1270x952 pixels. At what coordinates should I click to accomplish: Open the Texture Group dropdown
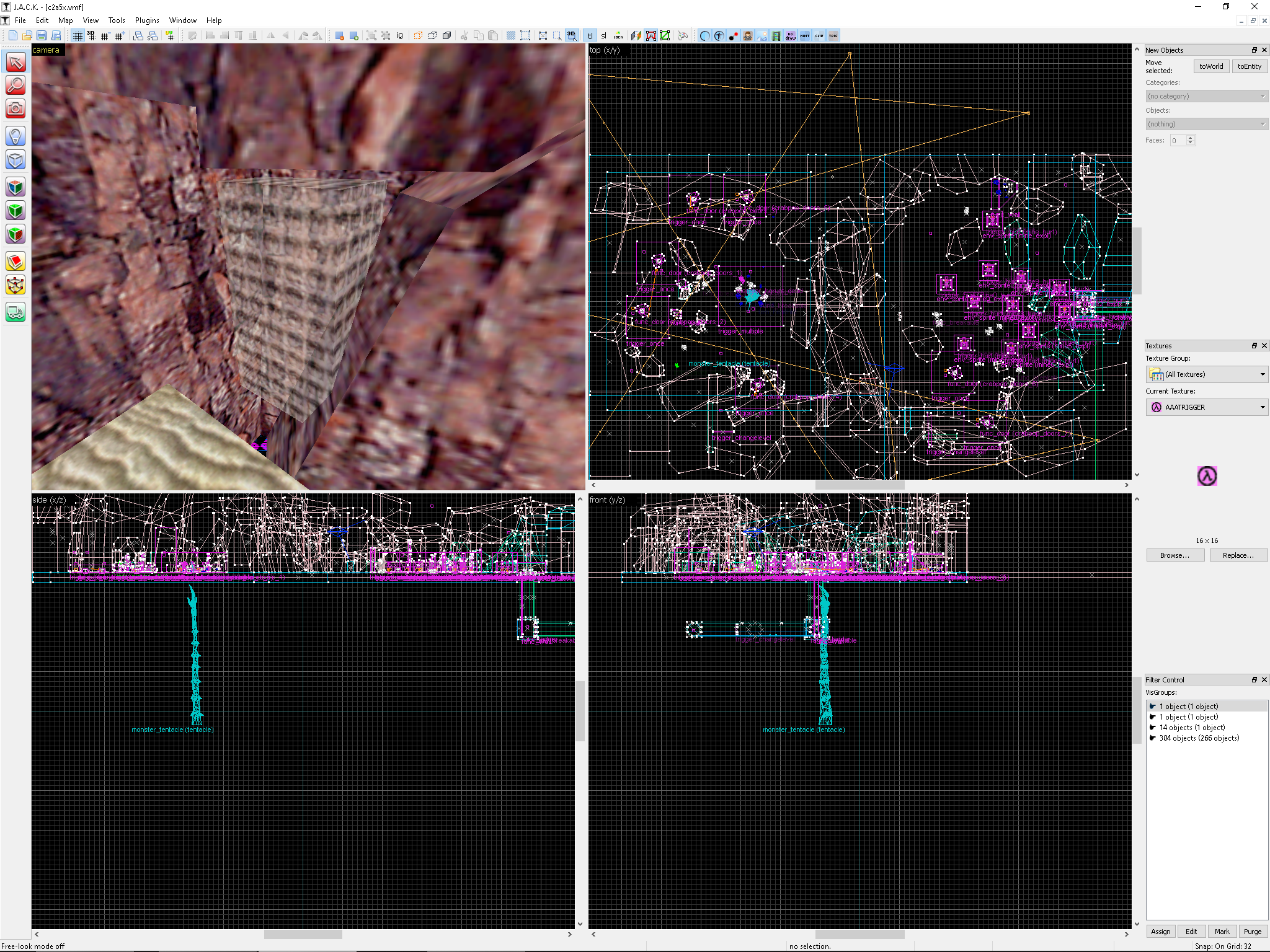click(x=1207, y=374)
